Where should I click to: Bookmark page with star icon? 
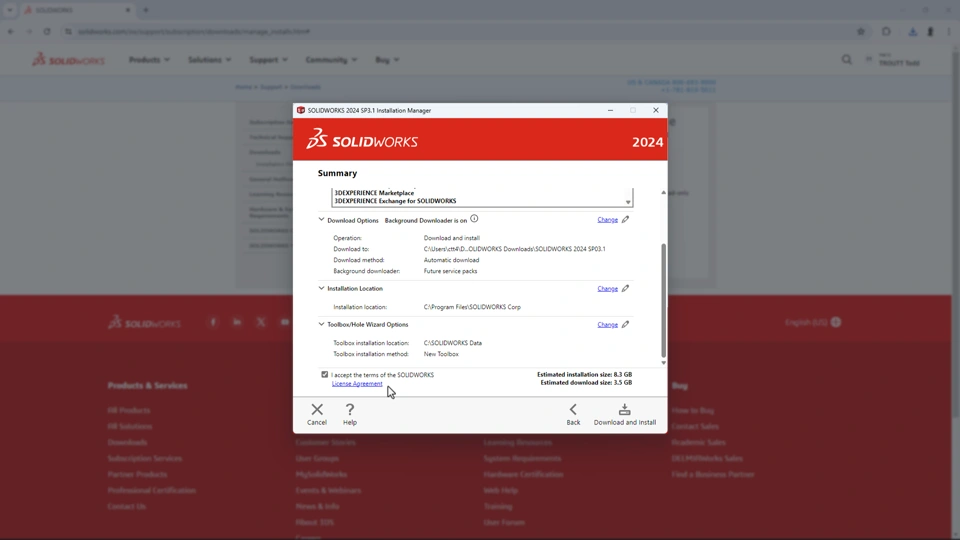(861, 31)
